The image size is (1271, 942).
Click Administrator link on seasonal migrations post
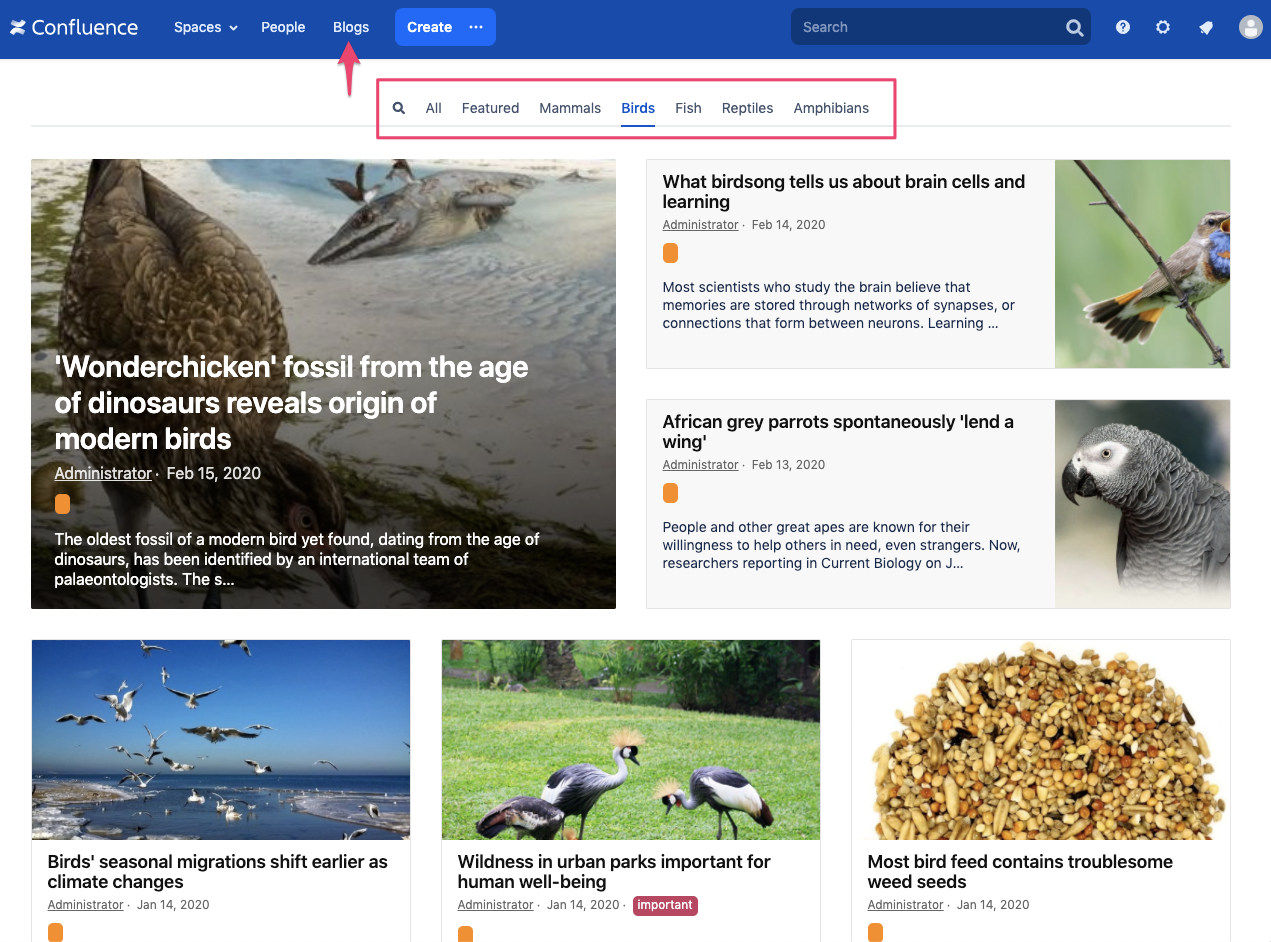[85, 905]
